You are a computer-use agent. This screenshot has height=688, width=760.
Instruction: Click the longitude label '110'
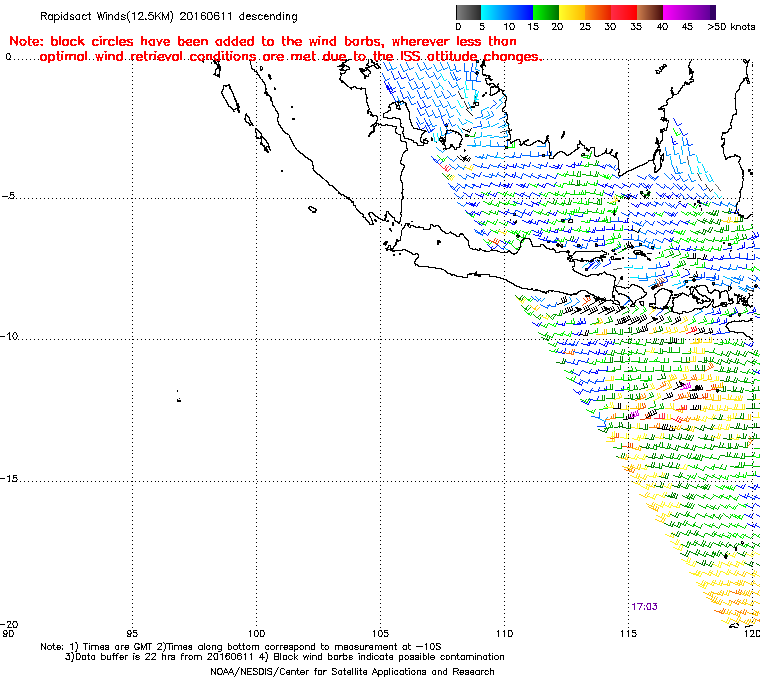pyautogui.click(x=505, y=633)
